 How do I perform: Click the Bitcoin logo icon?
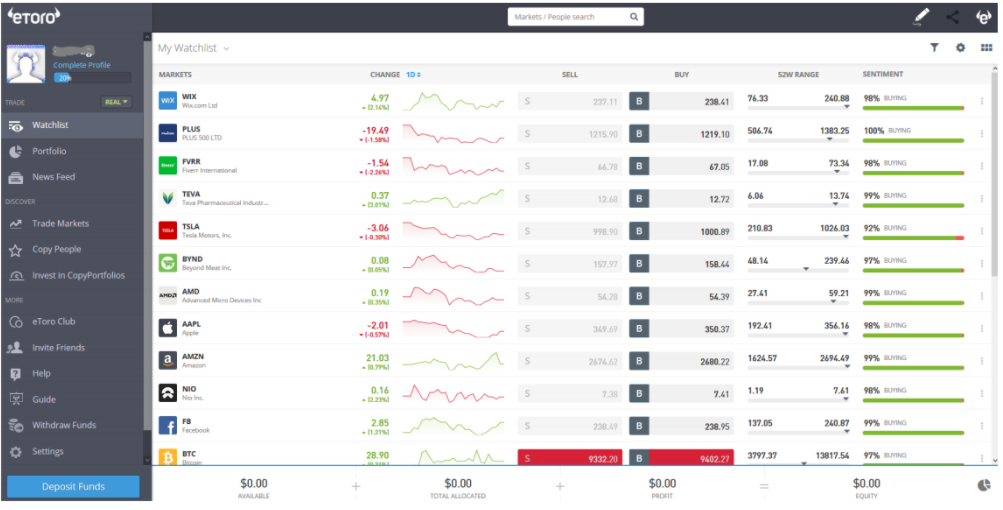pyautogui.click(x=168, y=456)
